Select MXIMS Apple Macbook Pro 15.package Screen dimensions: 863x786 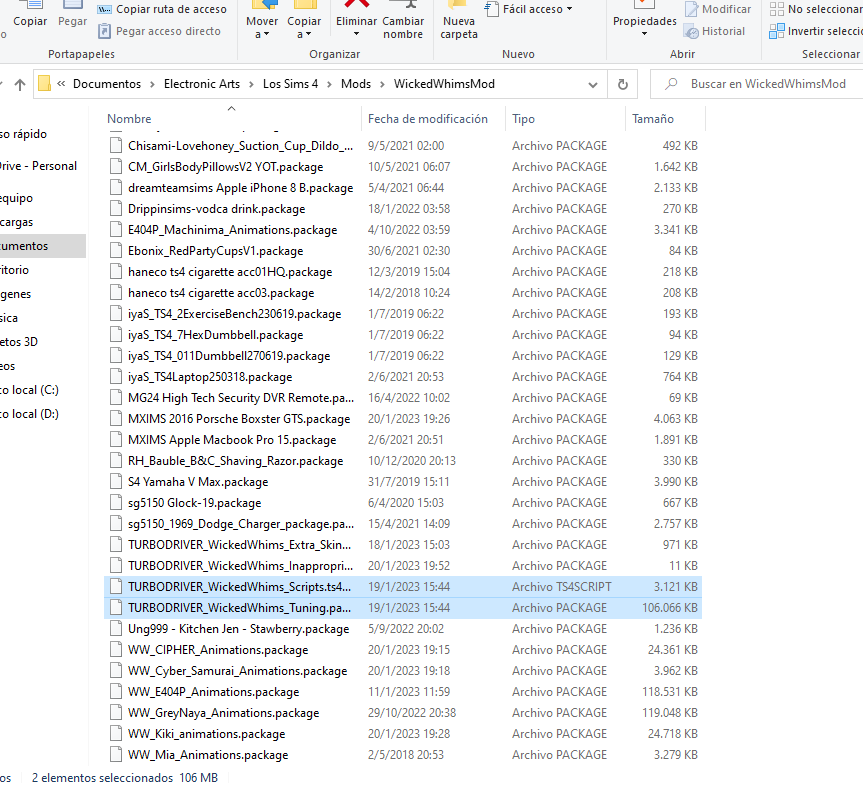tap(402, 440)
